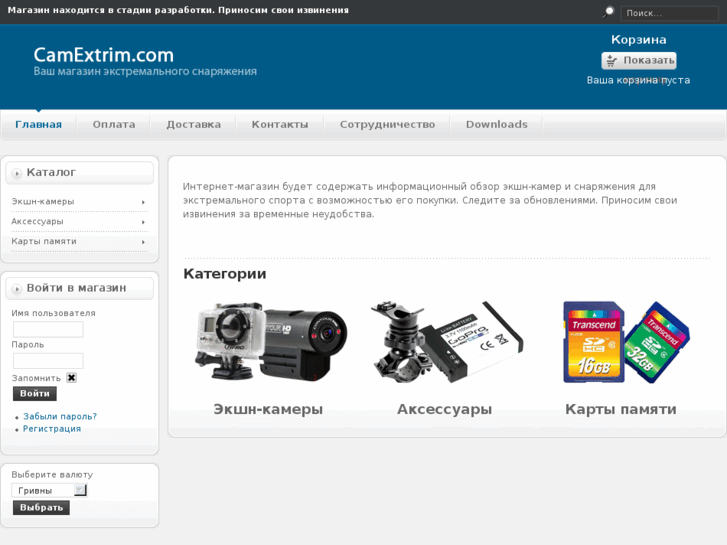Open the Downloads menu item
Screen dimensions: 727x545
[497, 124]
